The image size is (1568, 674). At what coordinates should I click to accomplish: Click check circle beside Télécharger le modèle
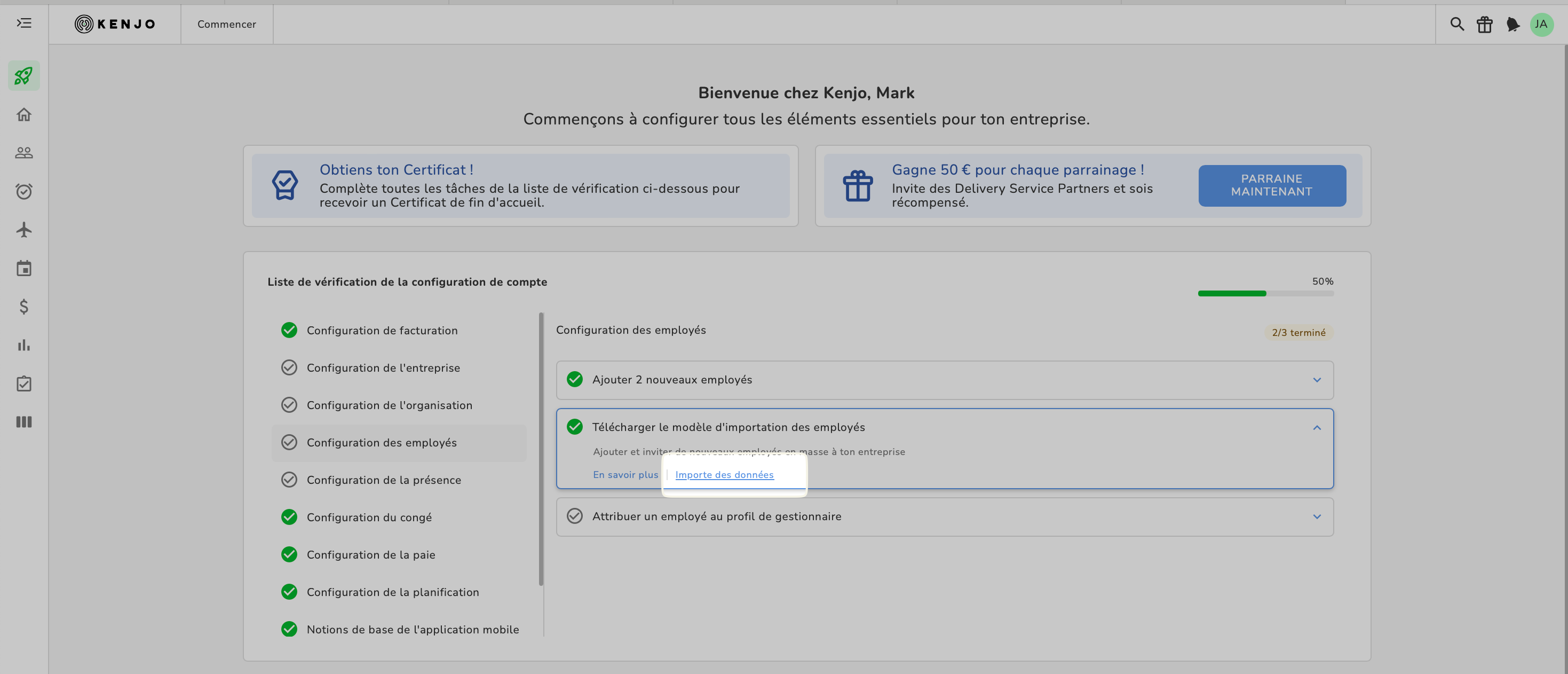tap(574, 427)
